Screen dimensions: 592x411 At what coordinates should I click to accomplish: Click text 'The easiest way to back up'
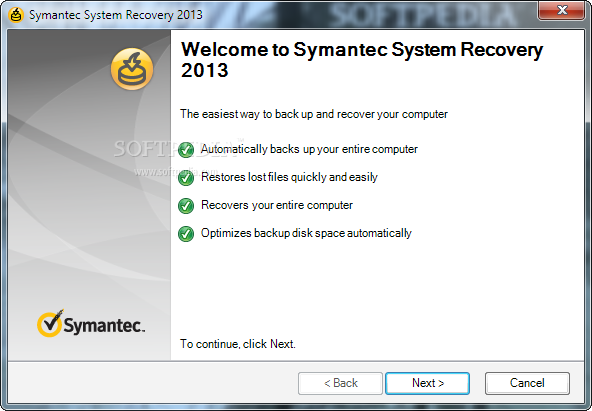pyautogui.click(x=314, y=114)
